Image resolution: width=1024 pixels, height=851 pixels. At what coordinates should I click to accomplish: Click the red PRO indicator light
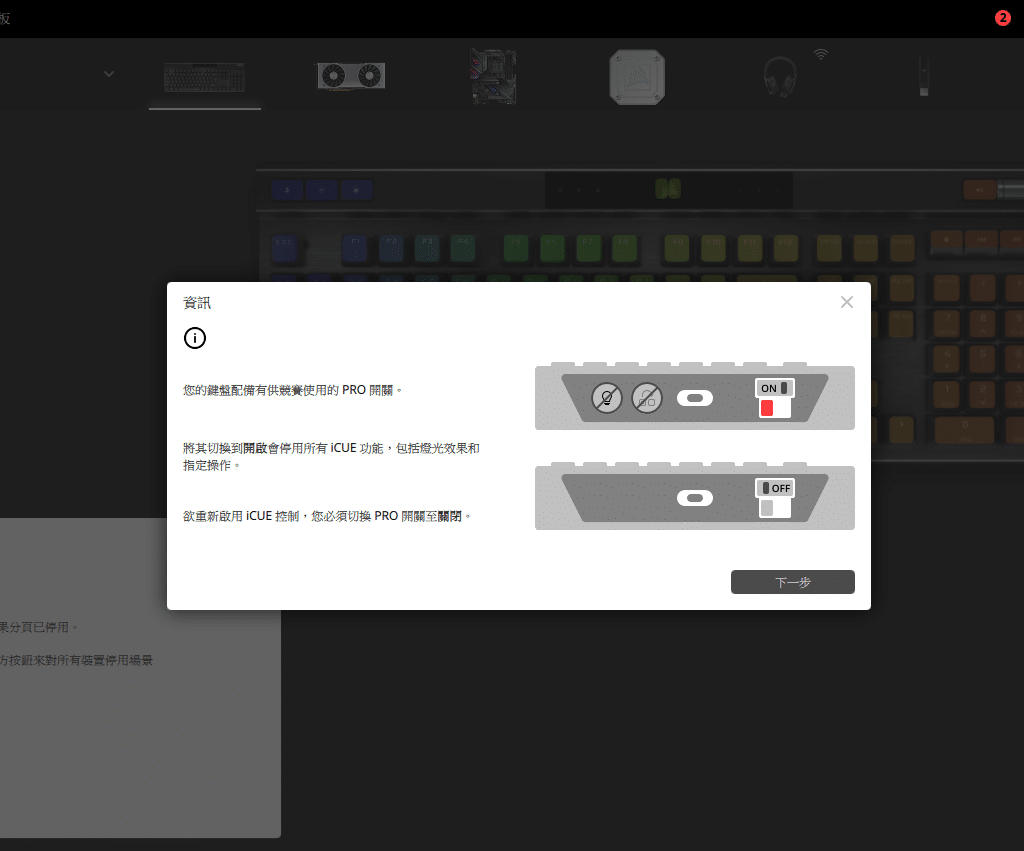(767, 408)
